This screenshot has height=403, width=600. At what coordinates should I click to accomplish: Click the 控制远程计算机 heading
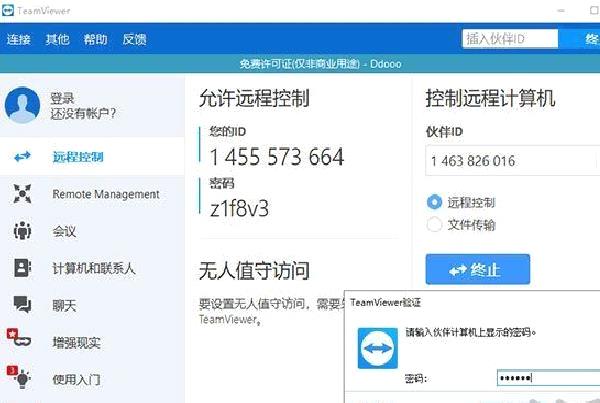pyautogui.click(x=490, y=98)
